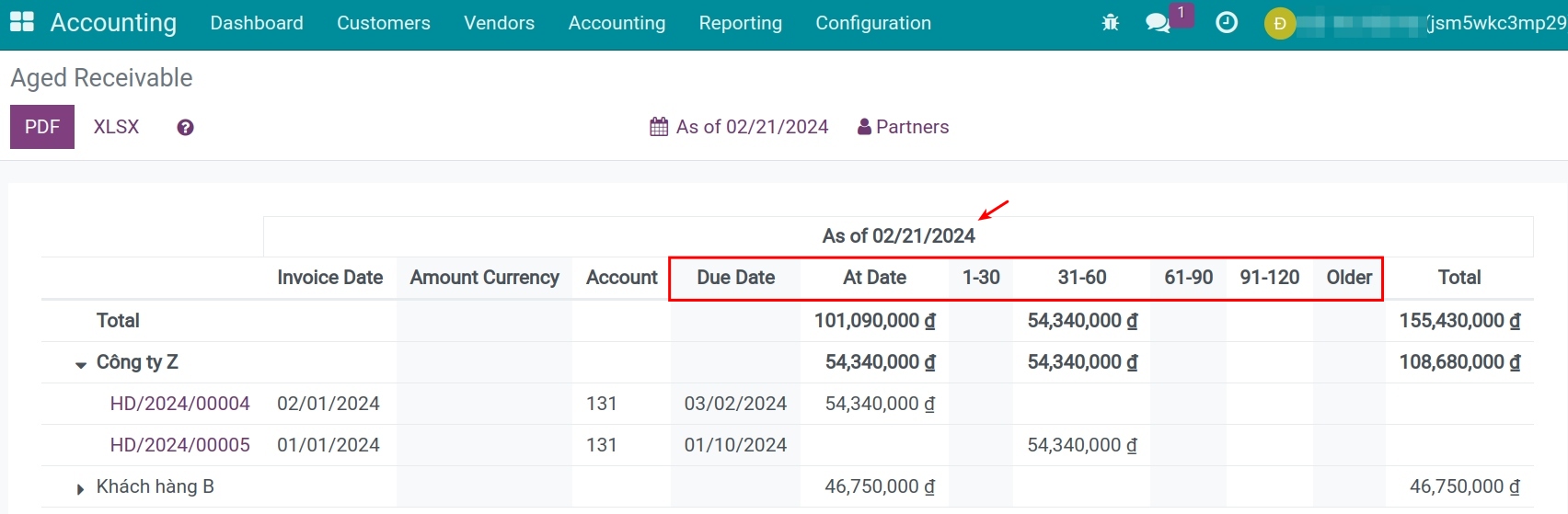Image resolution: width=1568 pixels, height=514 pixels.
Task: Collapse the Công ty Z row
Action: 81,364
